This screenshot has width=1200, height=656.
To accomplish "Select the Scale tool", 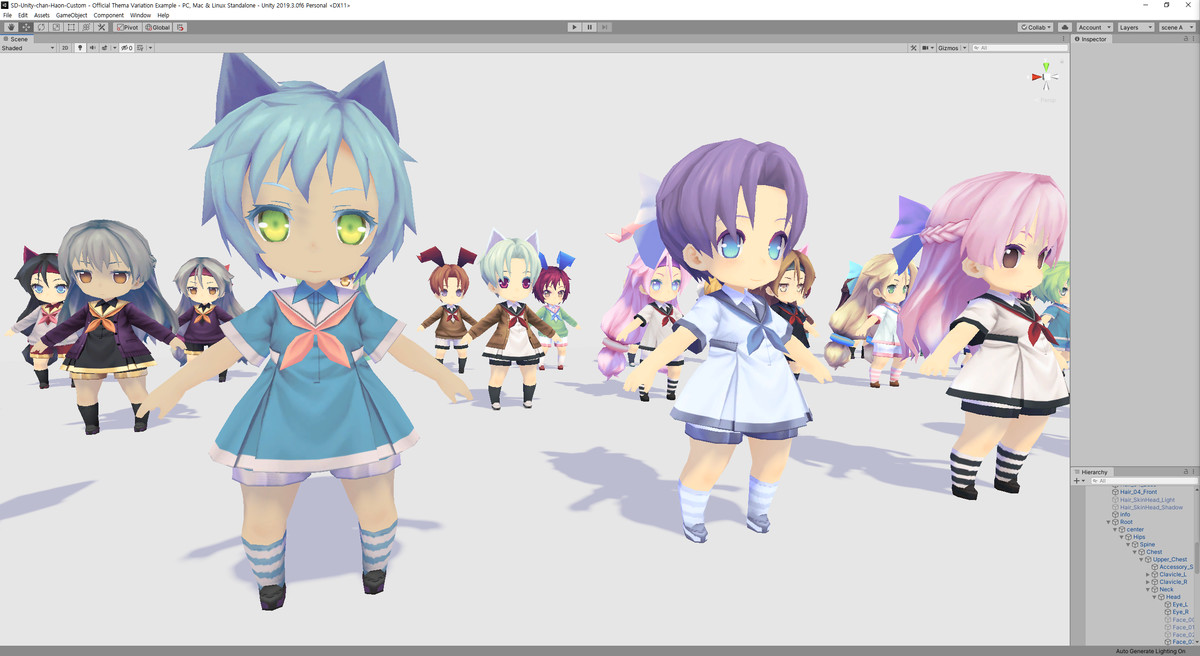I will 56,27.
